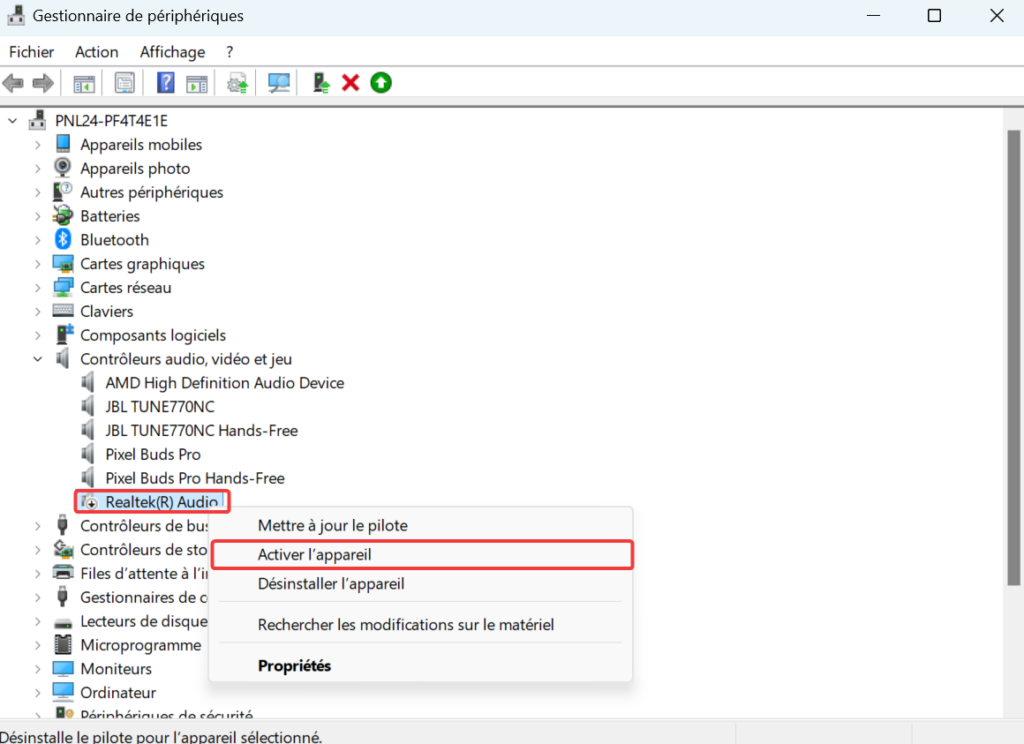
Task: Click the blue question mark help icon
Action: pos(166,83)
